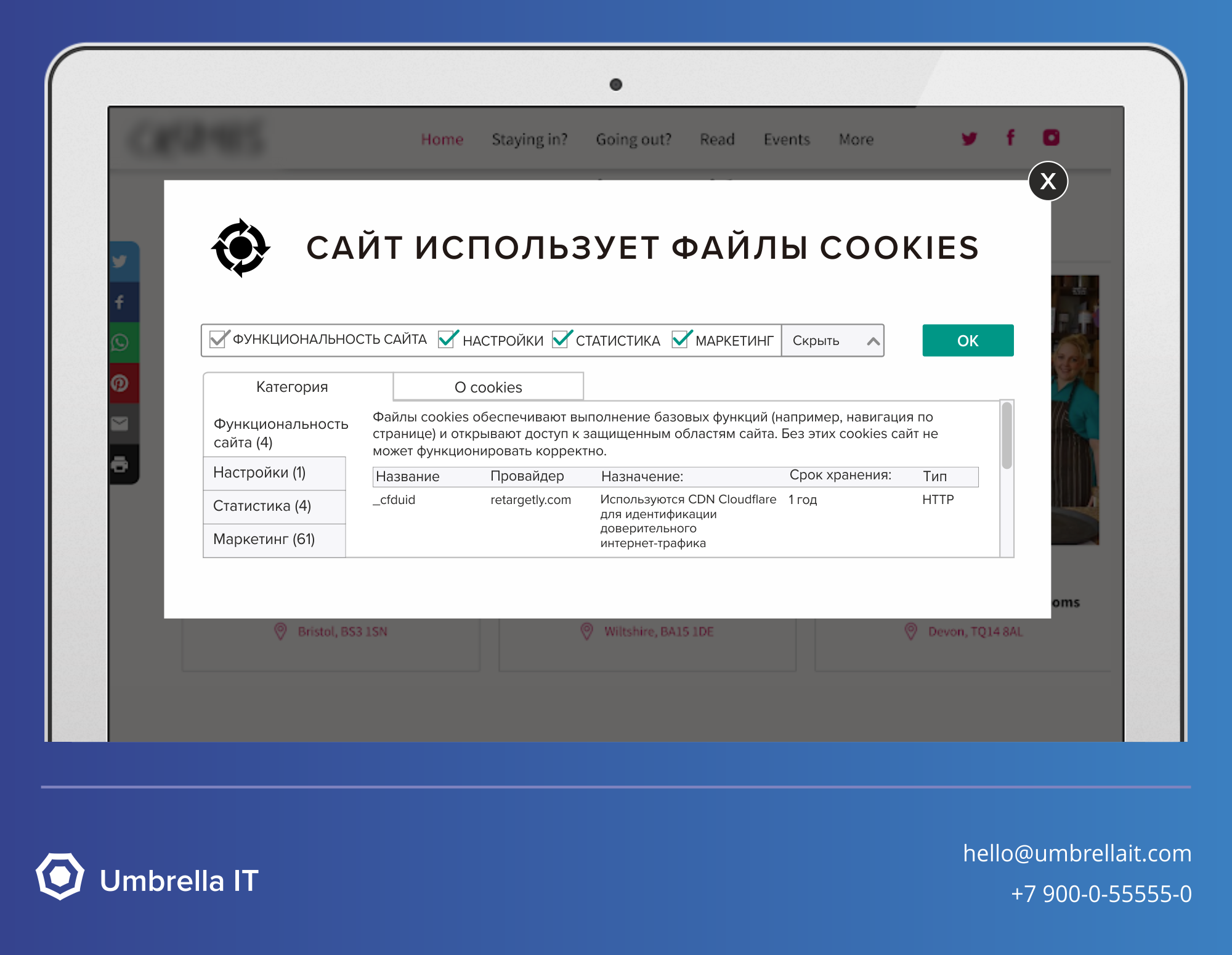The height and width of the screenshot is (955, 1232).
Task: Open the More menu item
Action: tap(856, 139)
